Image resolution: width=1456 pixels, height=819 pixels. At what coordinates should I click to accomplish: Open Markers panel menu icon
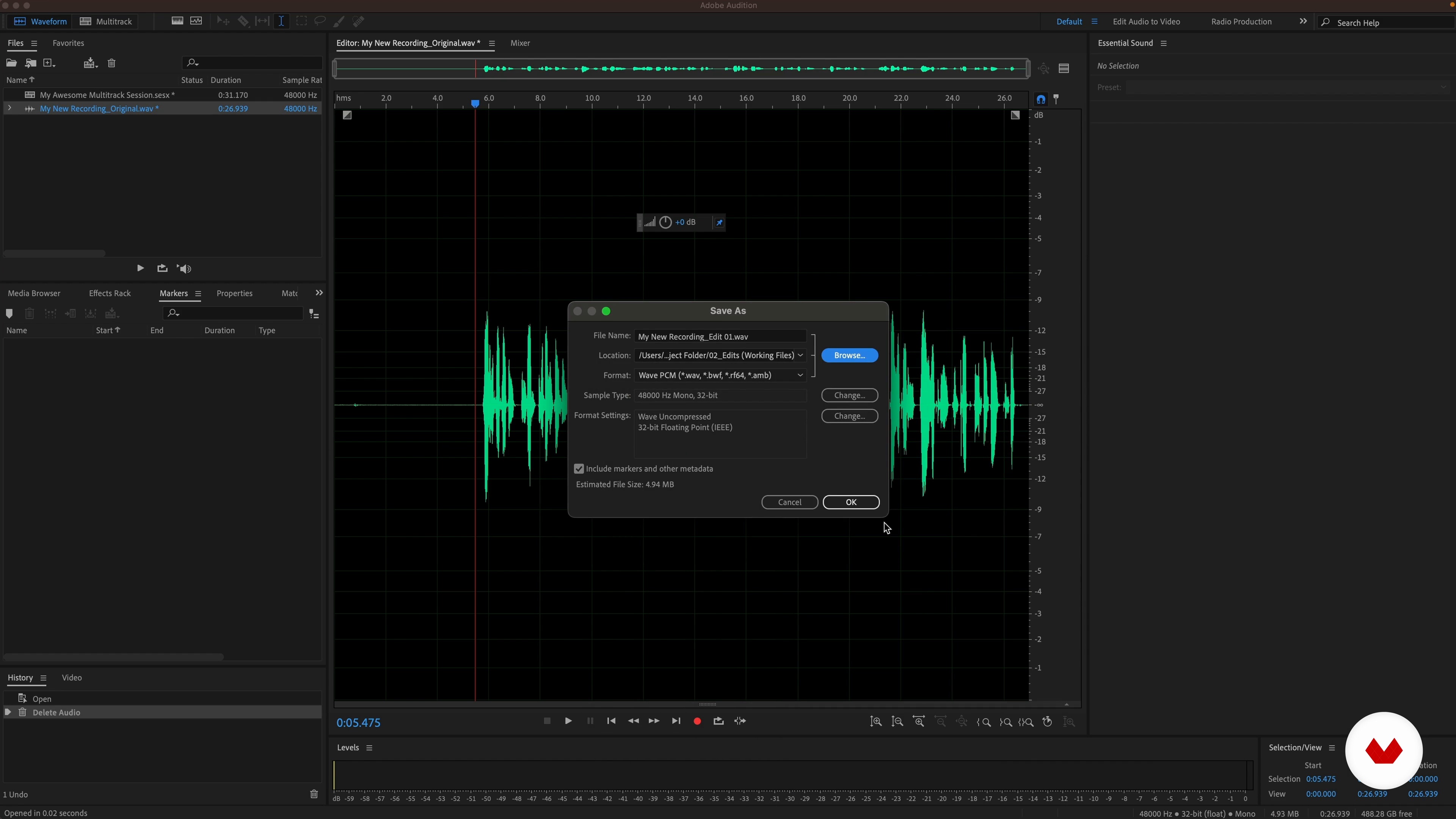click(198, 293)
